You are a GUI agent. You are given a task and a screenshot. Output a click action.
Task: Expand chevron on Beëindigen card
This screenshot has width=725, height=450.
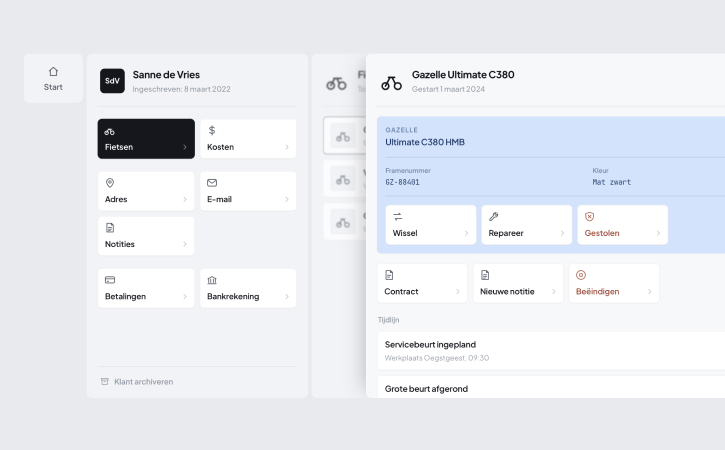(649, 291)
